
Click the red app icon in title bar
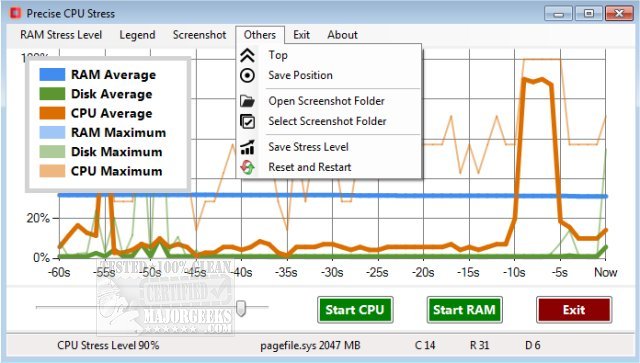[16, 13]
